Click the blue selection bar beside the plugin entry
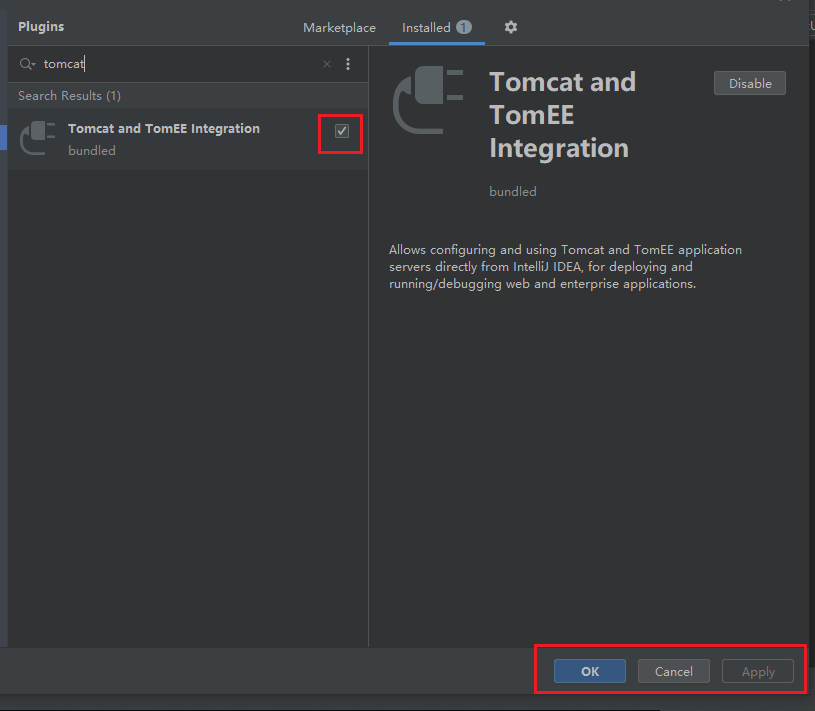The height and width of the screenshot is (711, 815). click(x=3, y=137)
